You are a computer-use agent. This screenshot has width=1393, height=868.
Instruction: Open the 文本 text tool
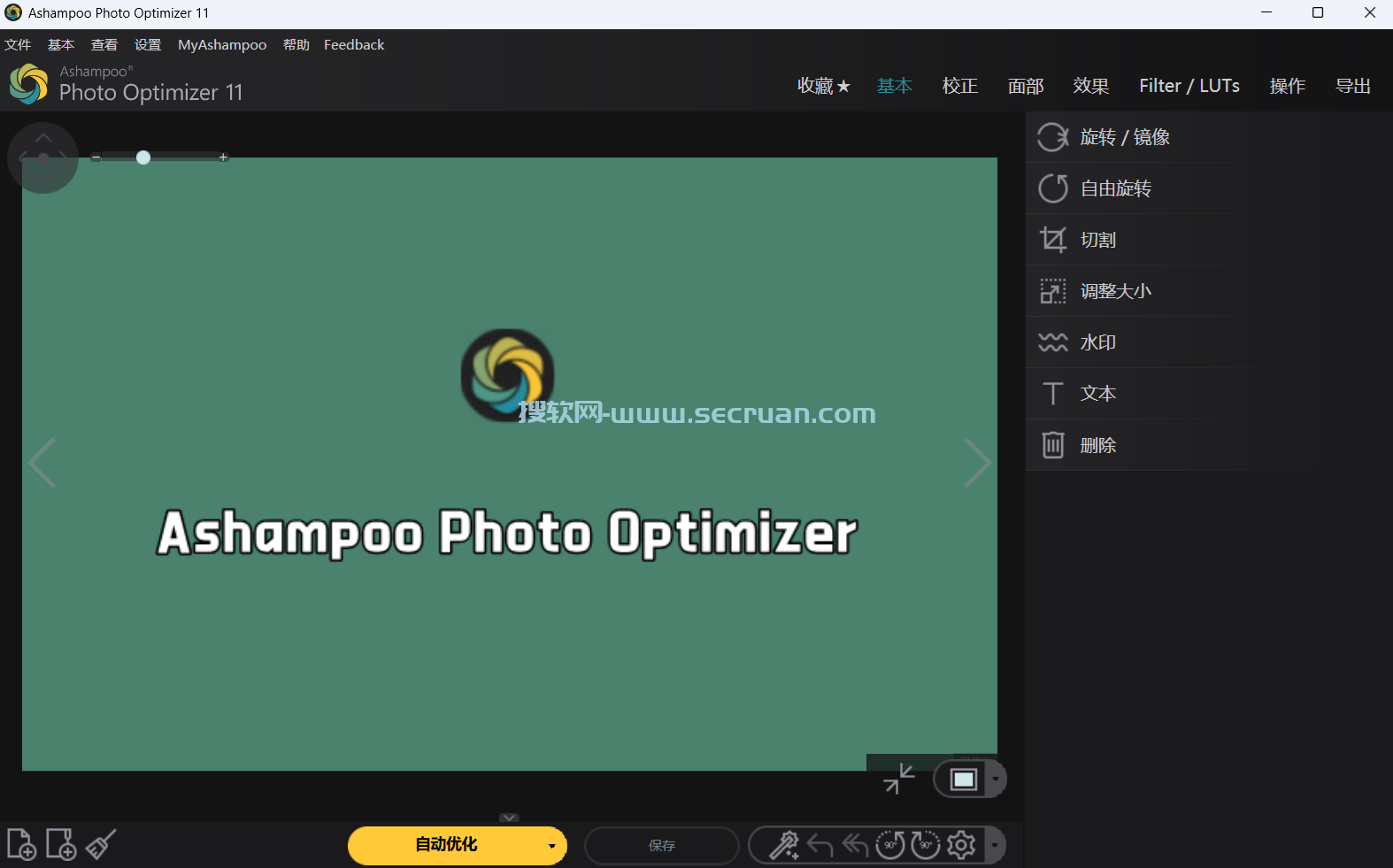[1208, 394]
